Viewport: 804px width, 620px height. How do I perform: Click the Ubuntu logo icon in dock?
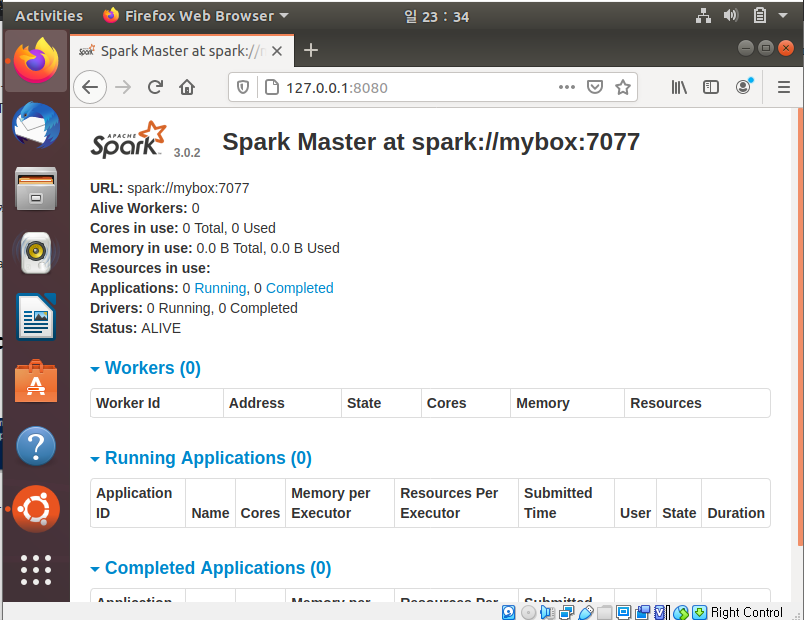click(36, 509)
